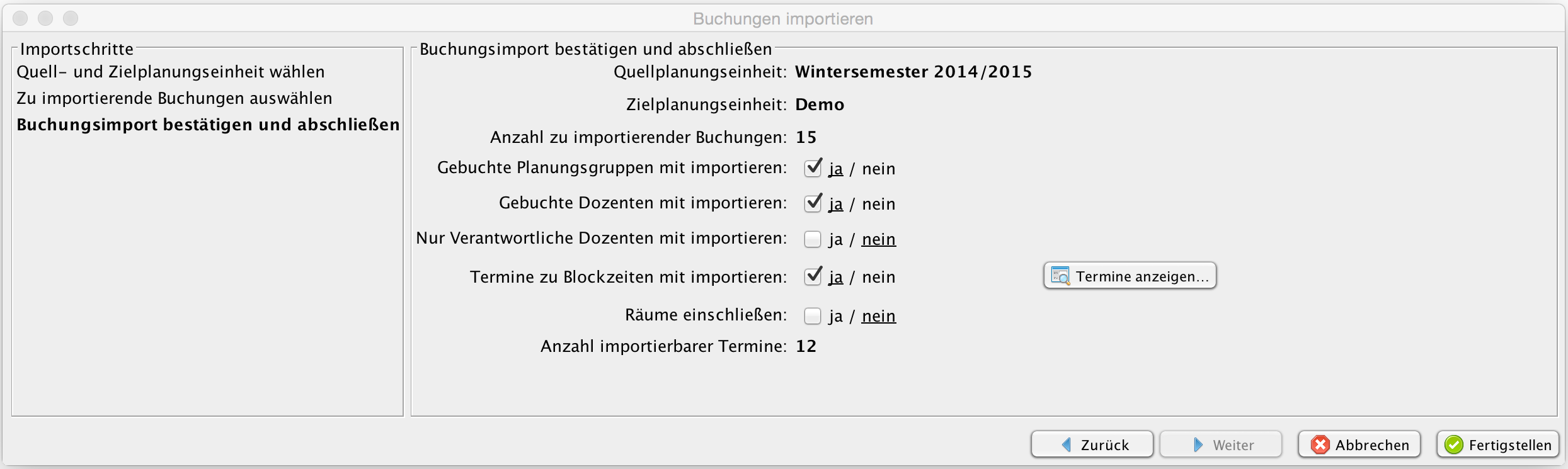This screenshot has width=1568, height=469.
Task: Click the blue back arrow icon on Zurück
Action: coord(1067,444)
